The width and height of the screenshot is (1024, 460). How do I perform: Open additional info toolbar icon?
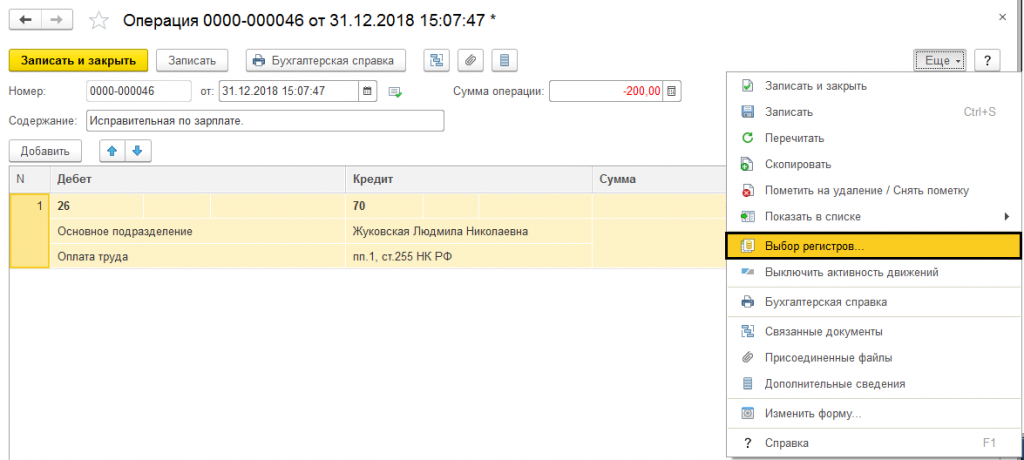click(505, 61)
